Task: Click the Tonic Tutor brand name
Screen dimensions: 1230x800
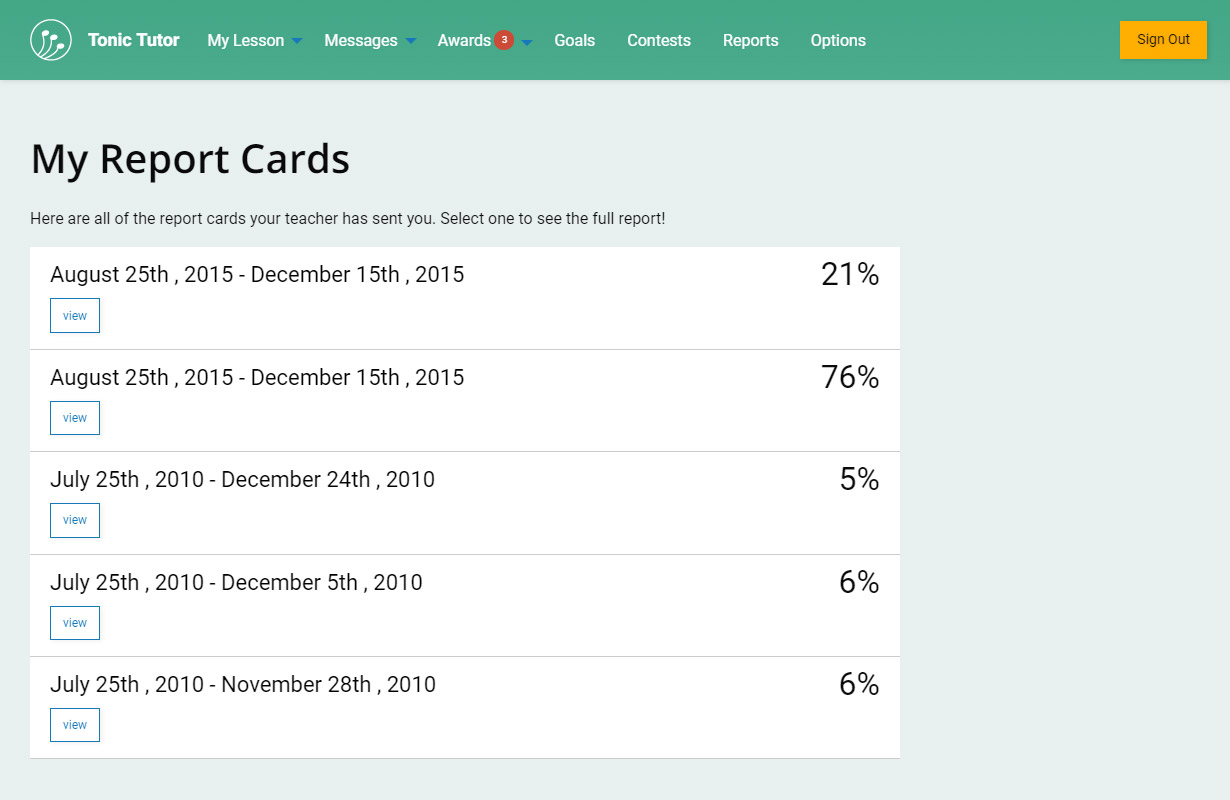Action: [x=133, y=40]
